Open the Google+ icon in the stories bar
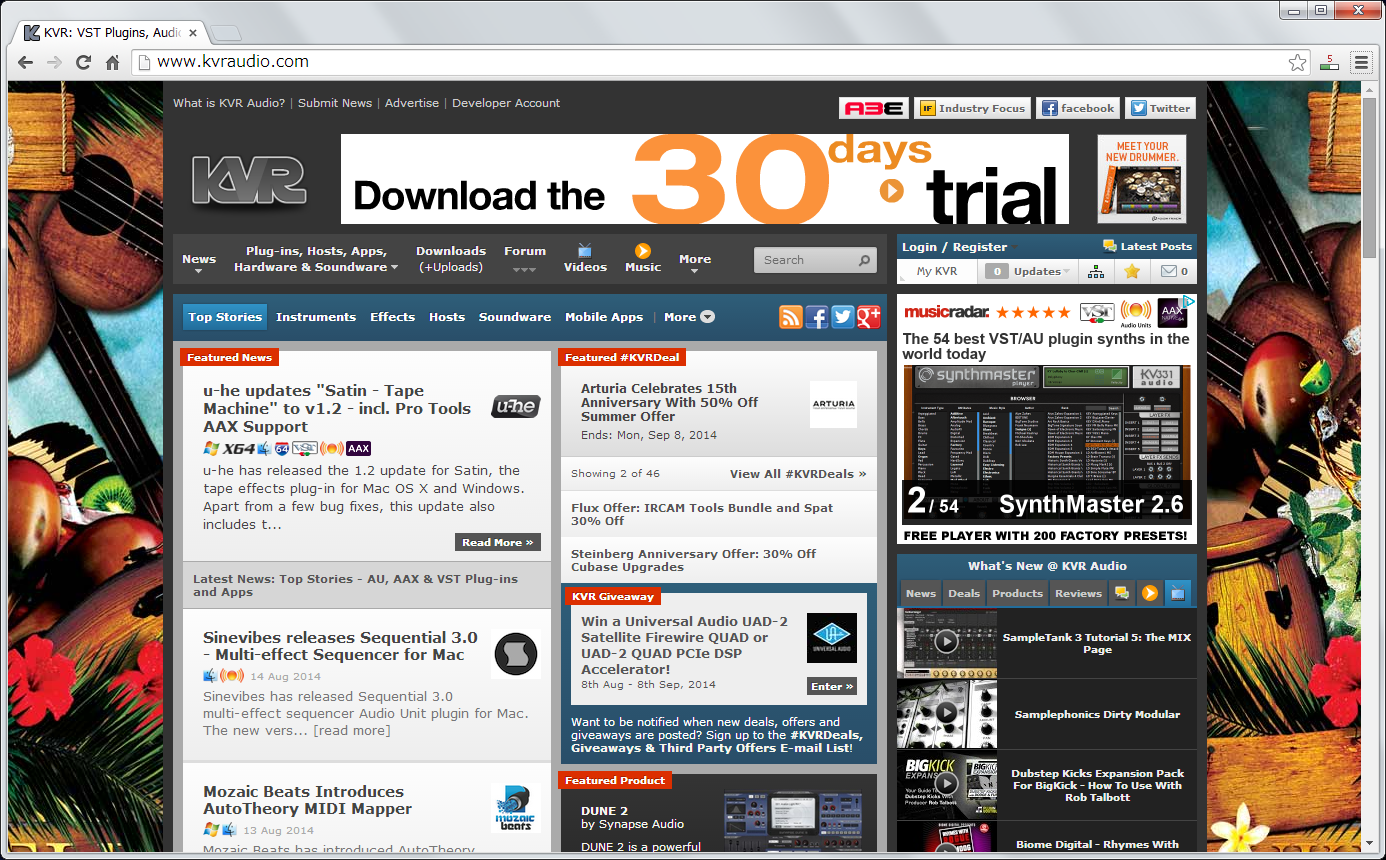 869,317
